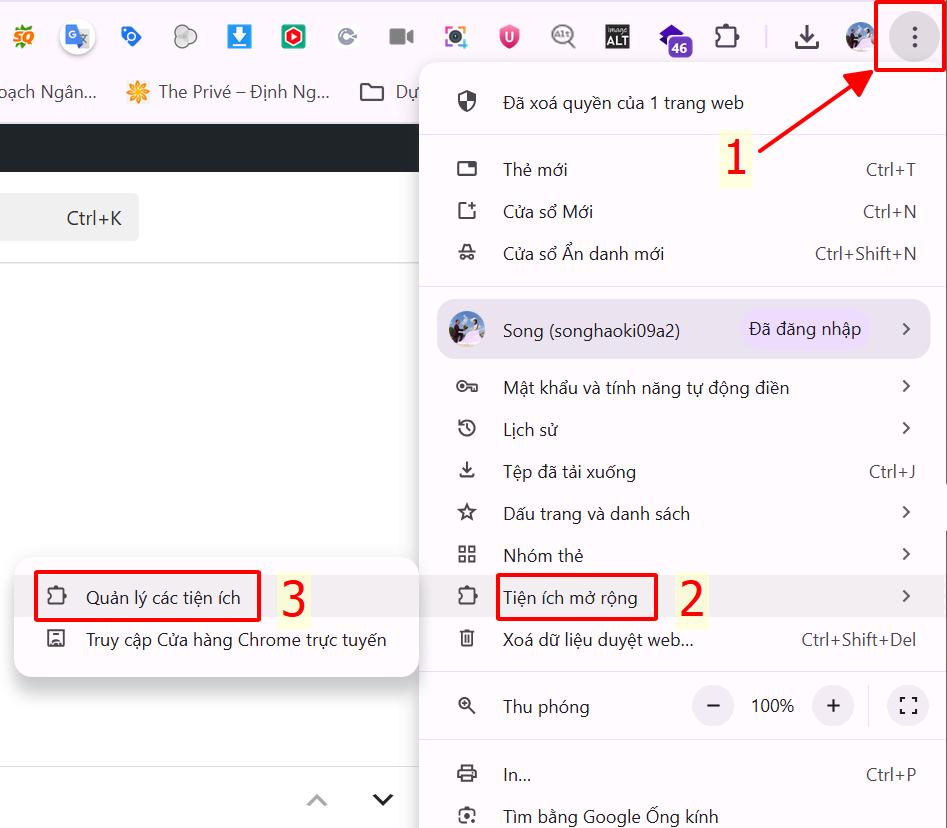Increase zoom with the plus button
The image size is (947, 828).
(833, 705)
